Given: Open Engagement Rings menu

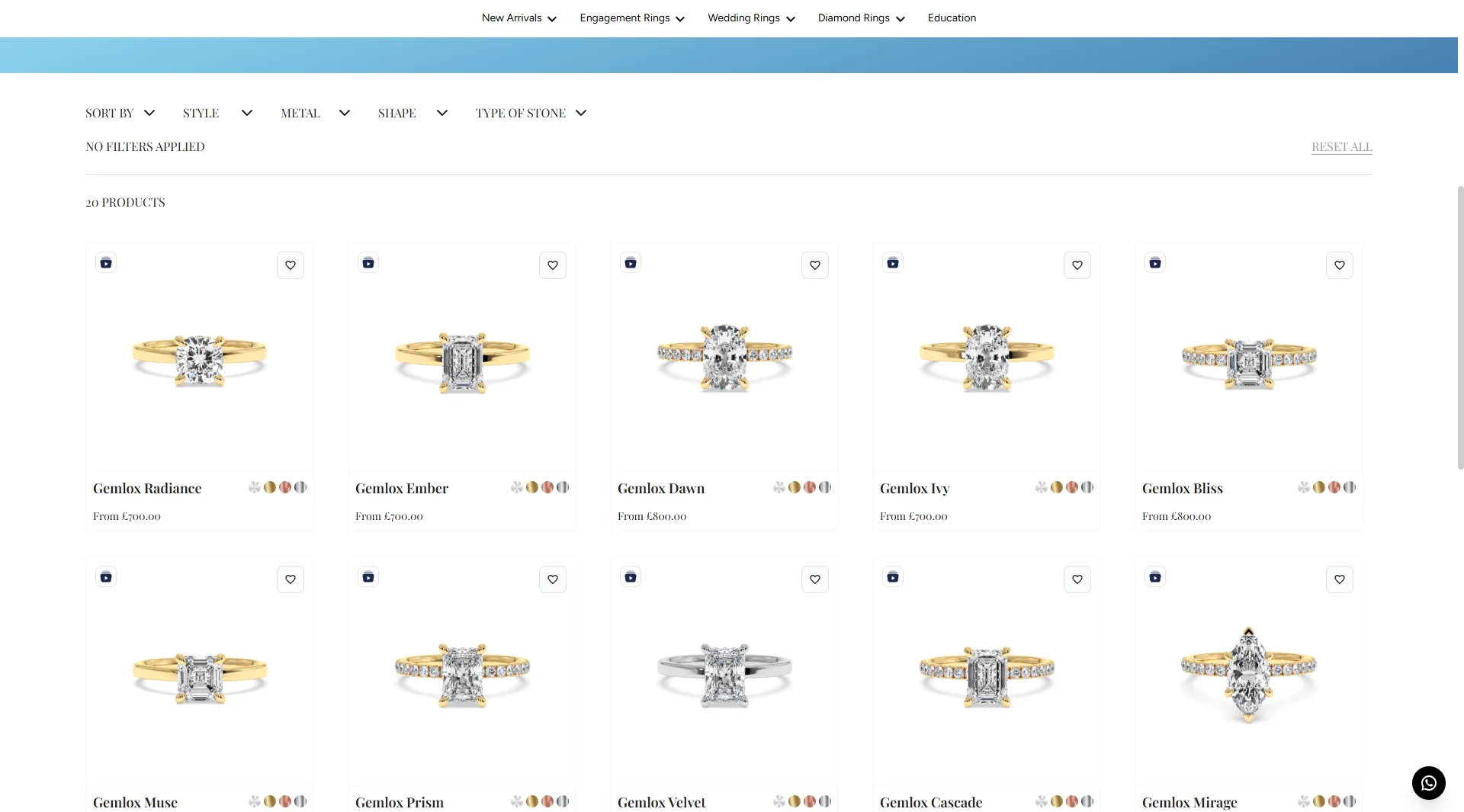Looking at the screenshot, I should click(x=631, y=18).
